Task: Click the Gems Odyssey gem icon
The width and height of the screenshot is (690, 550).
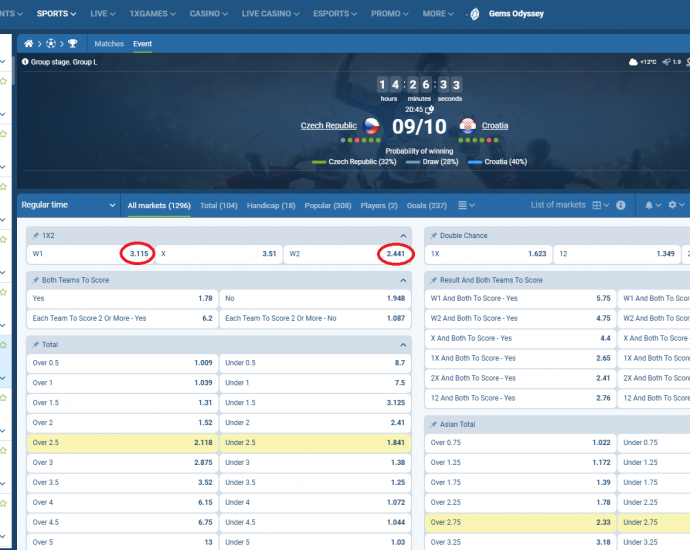Action: [x=475, y=14]
